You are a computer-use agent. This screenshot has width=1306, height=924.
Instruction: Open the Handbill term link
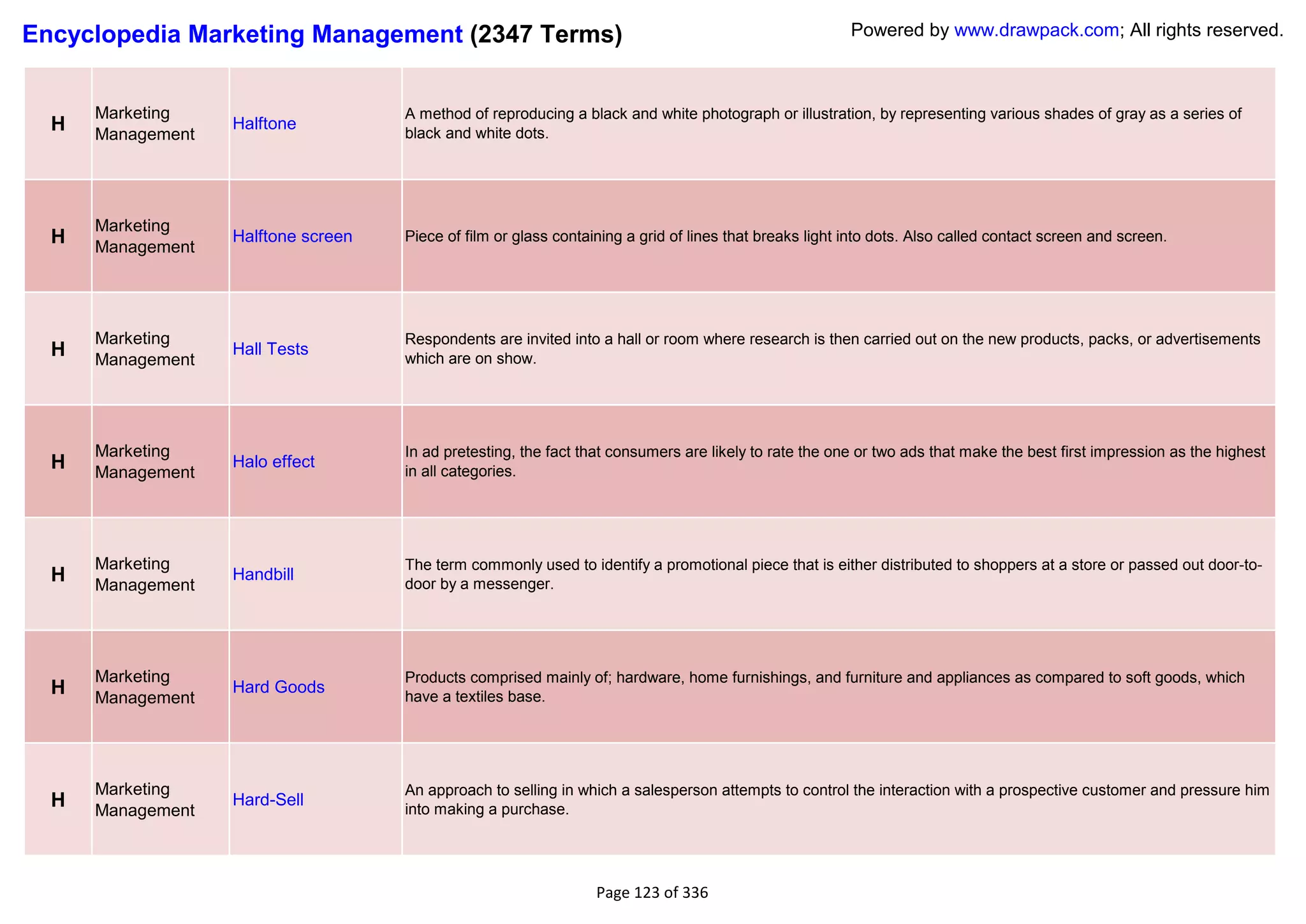click(263, 575)
